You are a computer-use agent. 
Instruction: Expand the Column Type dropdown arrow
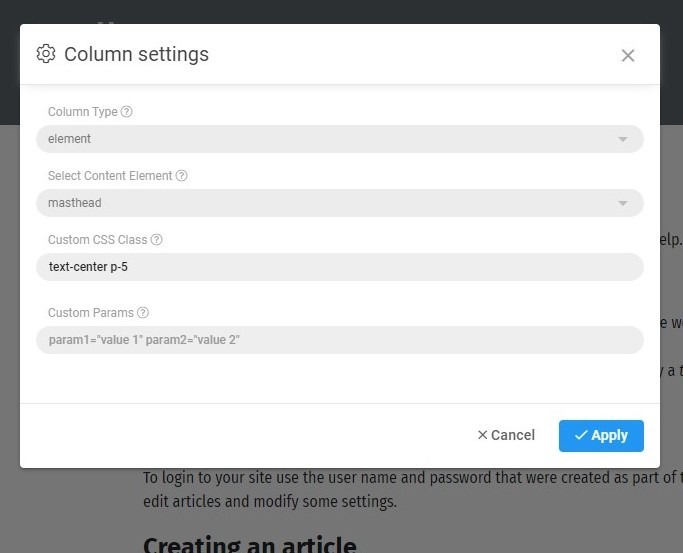623,139
